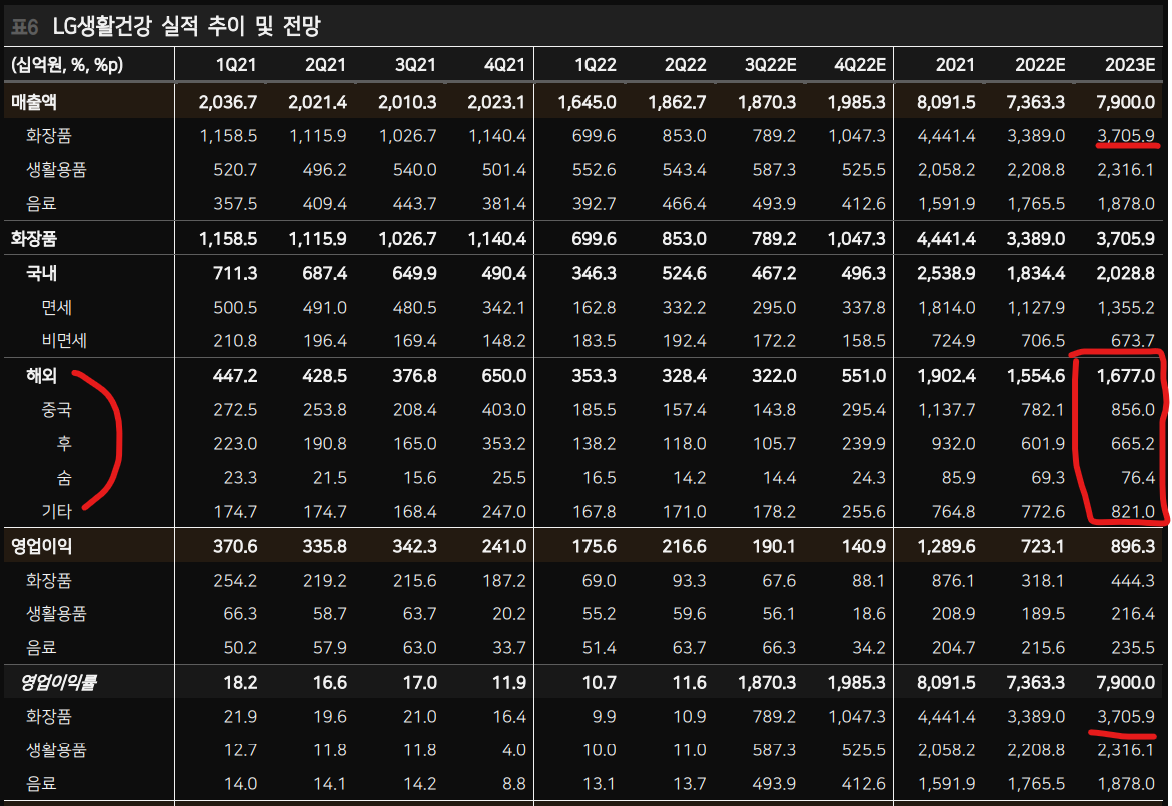The image size is (1172, 806).
Task: Select 비면세 value 724.9 for 2021
Action: (954, 341)
